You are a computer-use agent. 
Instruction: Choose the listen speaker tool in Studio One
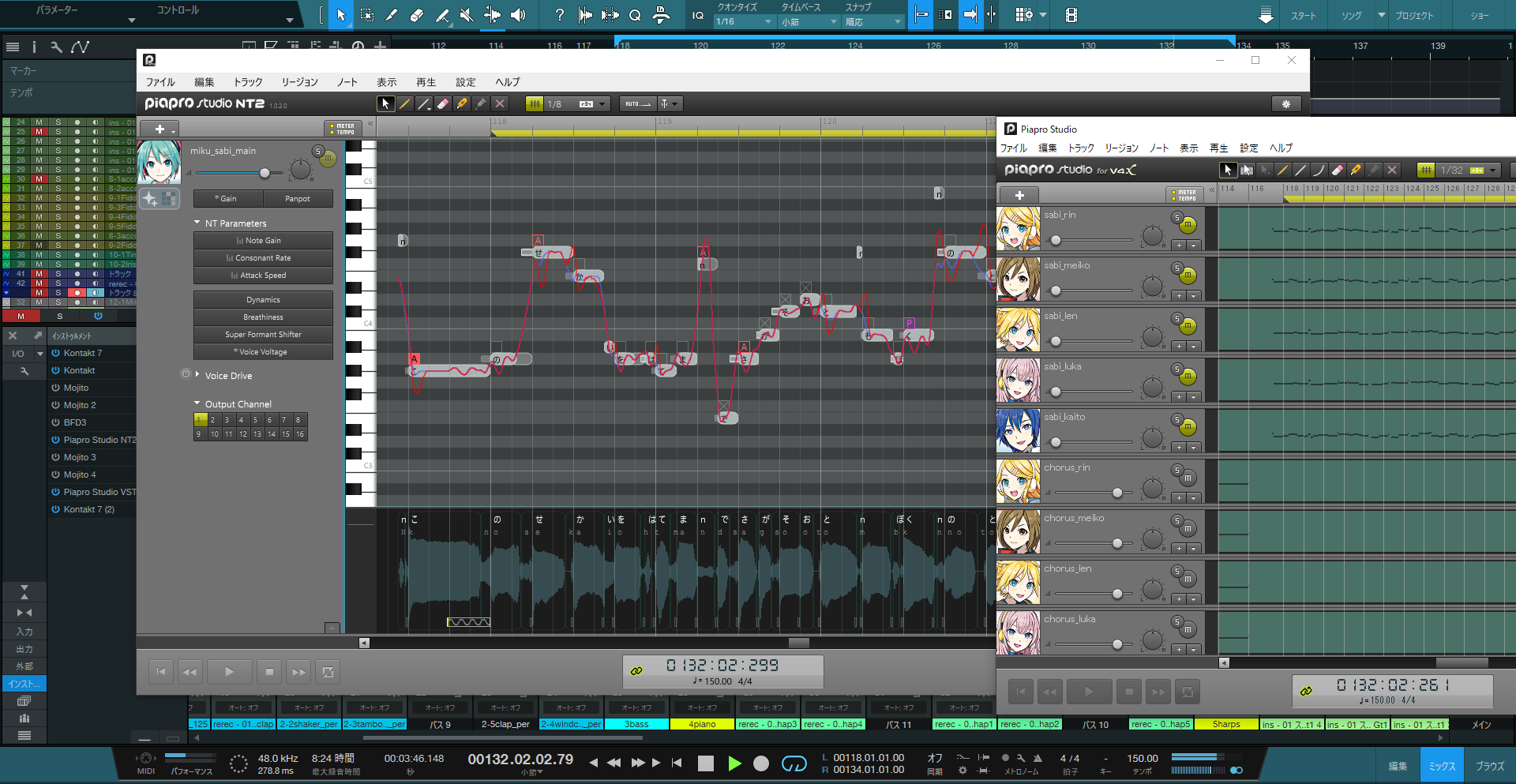[x=518, y=15]
